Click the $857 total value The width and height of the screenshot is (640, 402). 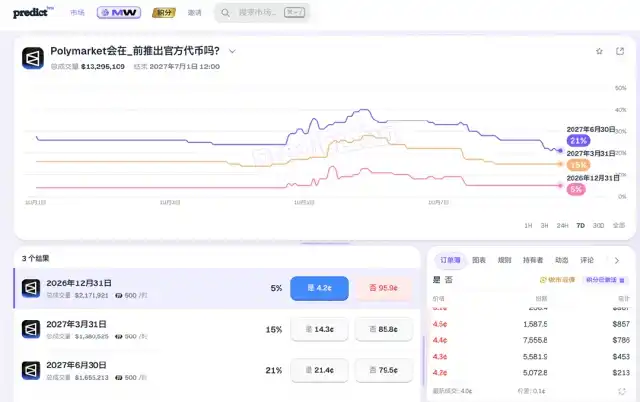click(621, 324)
